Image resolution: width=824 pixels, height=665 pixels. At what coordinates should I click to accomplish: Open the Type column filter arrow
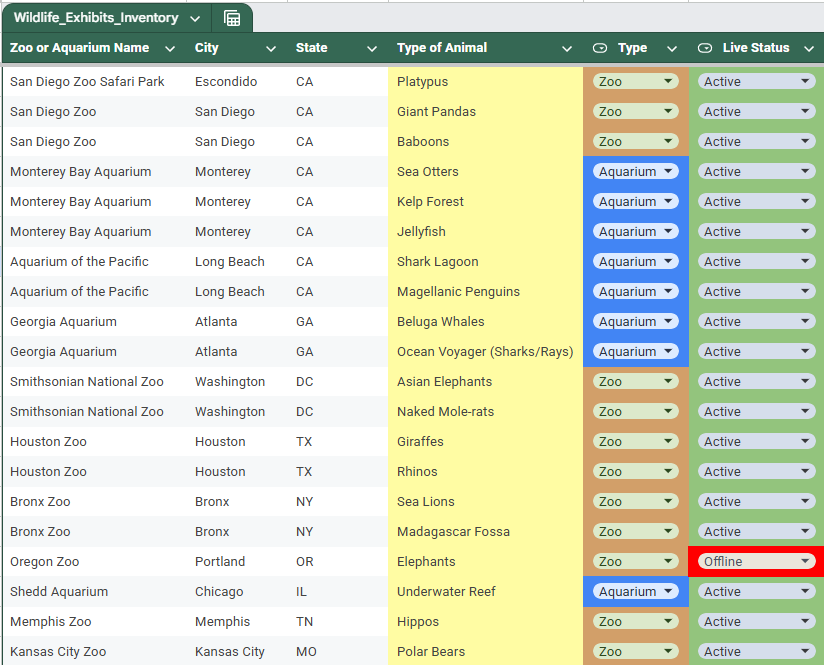click(672, 49)
